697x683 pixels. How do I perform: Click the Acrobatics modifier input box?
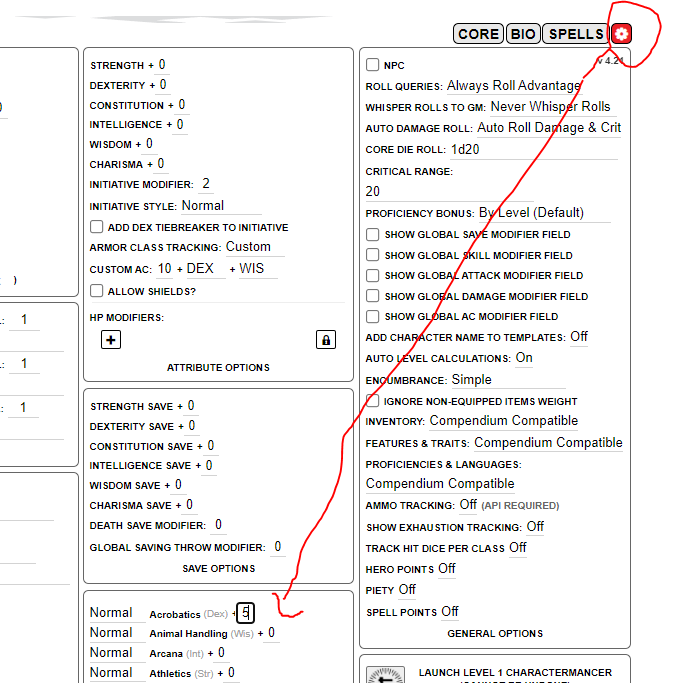(x=246, y=613)
